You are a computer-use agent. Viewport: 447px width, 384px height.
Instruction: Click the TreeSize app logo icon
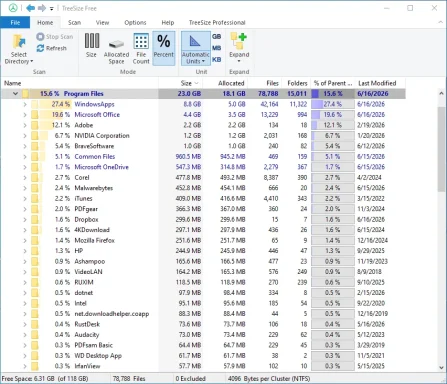[x=13, y=8]
